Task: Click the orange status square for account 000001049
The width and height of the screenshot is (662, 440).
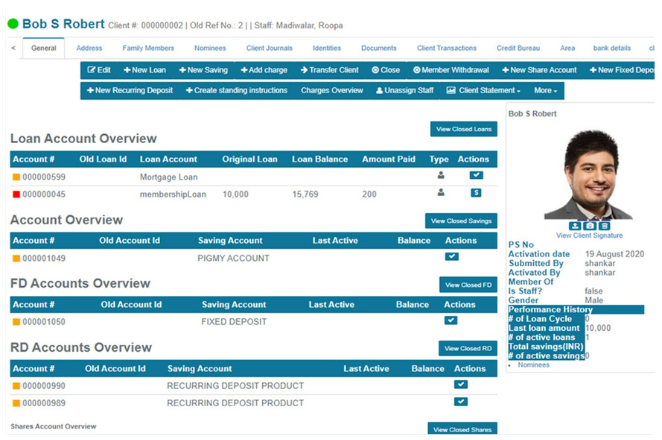Action: (x=16, y=258)
